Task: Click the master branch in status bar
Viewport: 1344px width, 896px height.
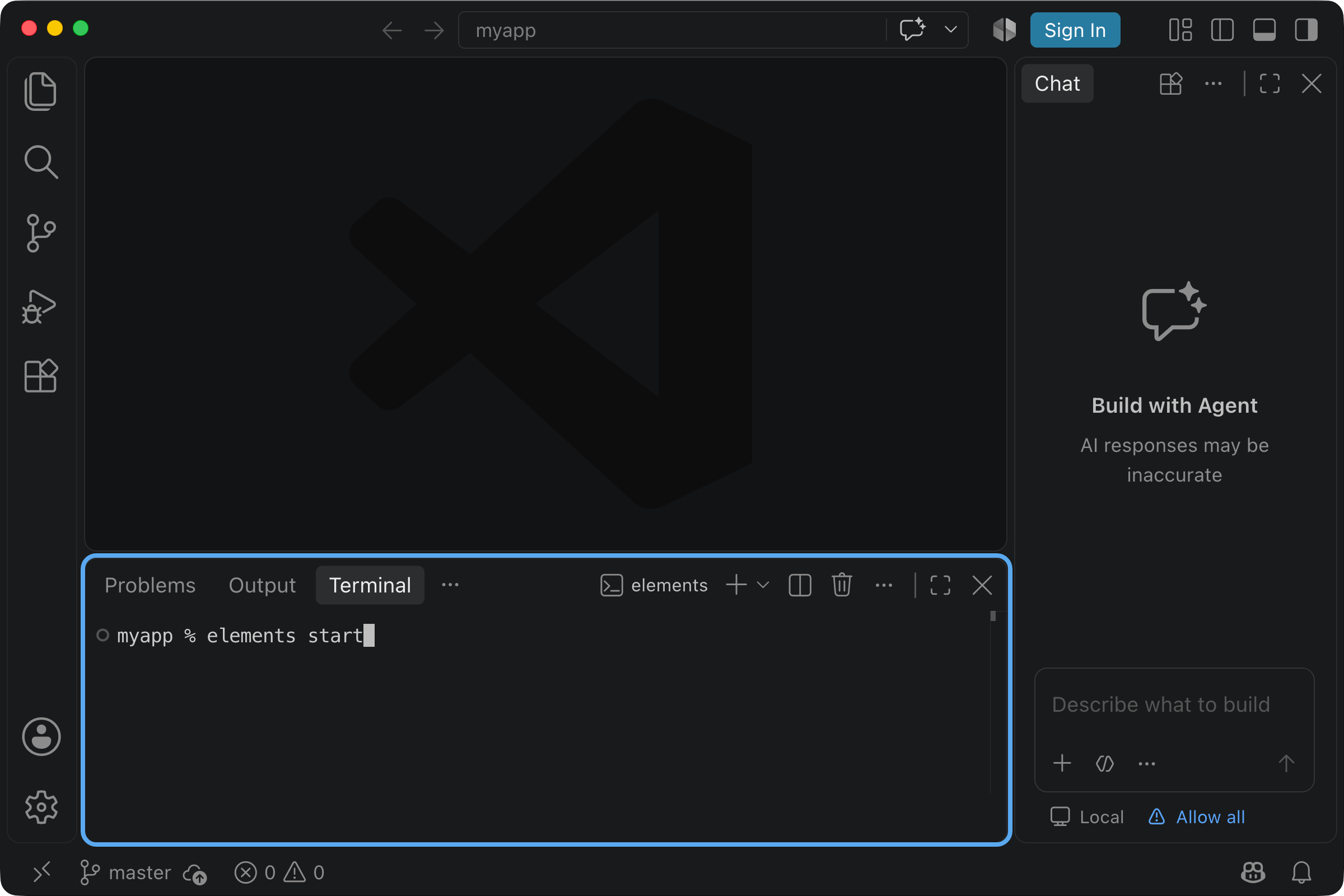Action: pos(125,872)
